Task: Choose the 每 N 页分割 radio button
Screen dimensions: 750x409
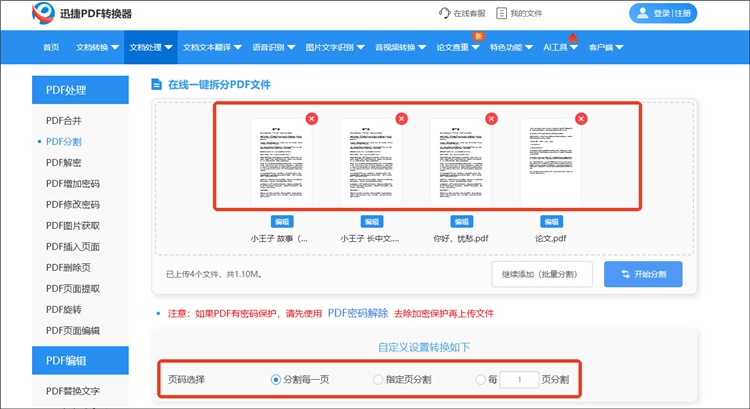Action: click(x=481, y=380)
